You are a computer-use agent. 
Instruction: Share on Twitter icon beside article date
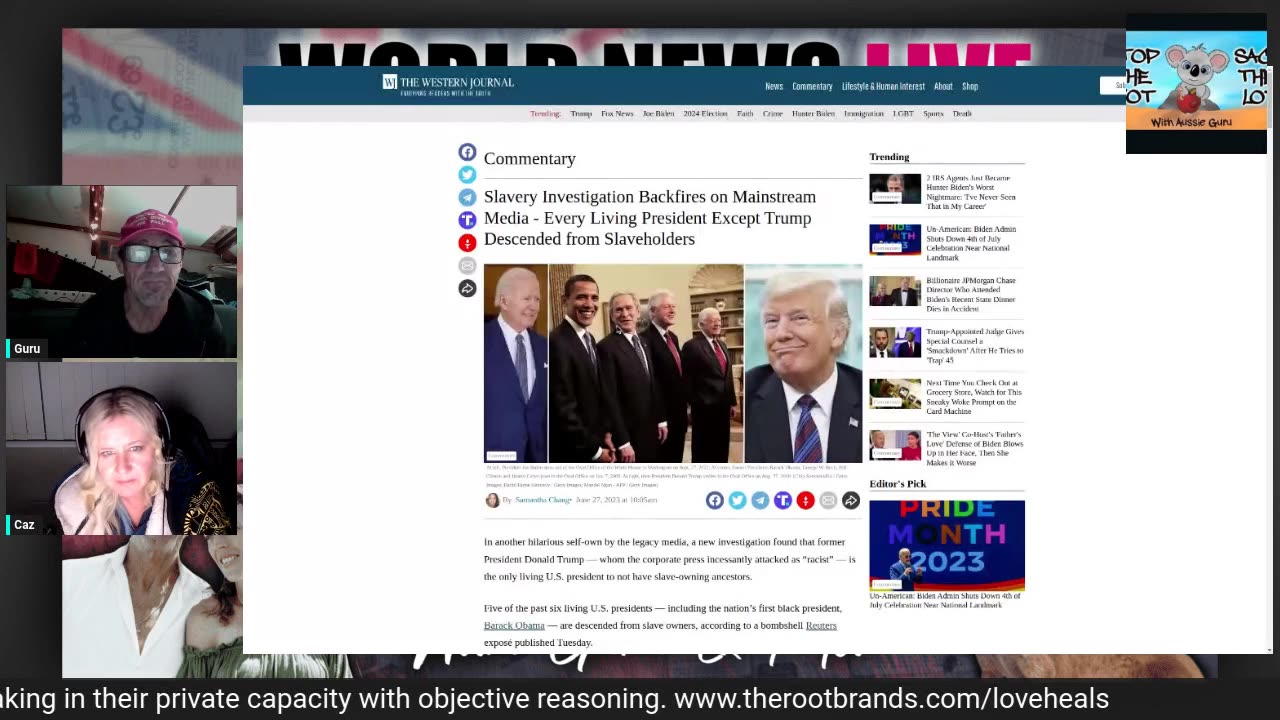[x=737, y=500]
